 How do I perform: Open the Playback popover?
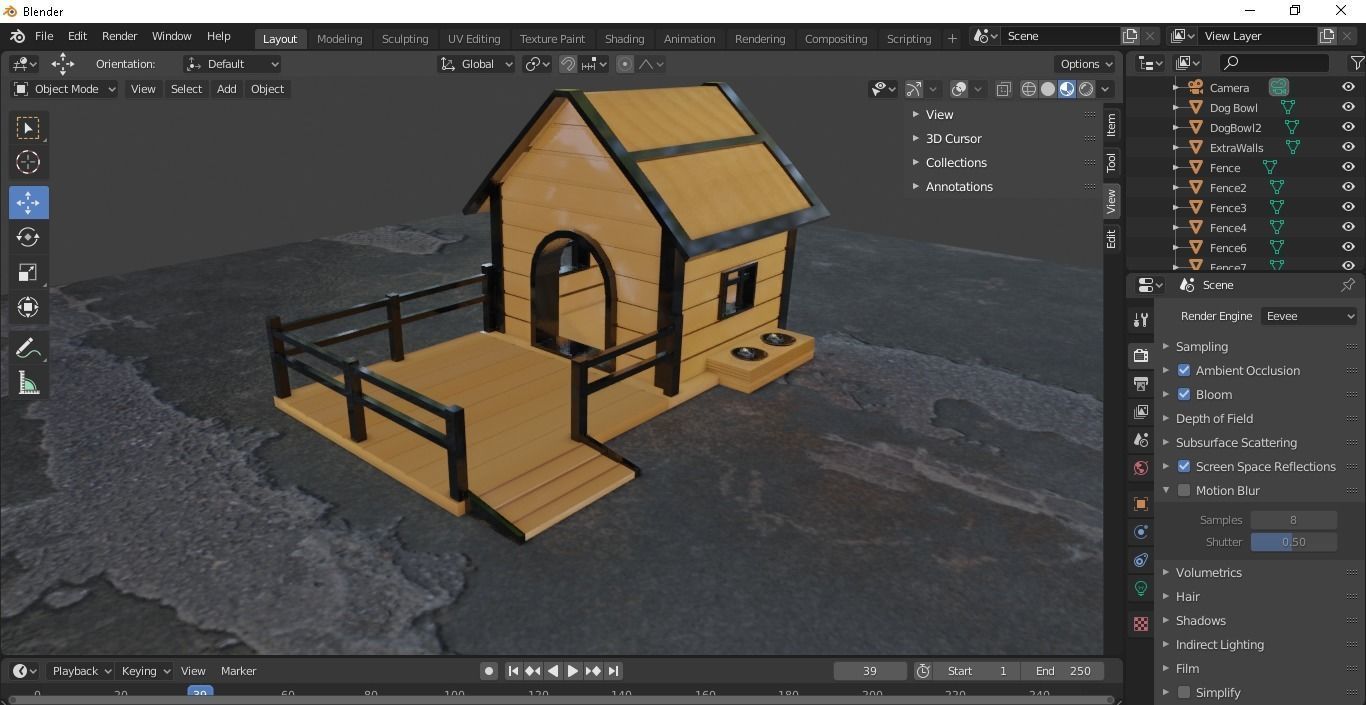[x=80, y=671]
